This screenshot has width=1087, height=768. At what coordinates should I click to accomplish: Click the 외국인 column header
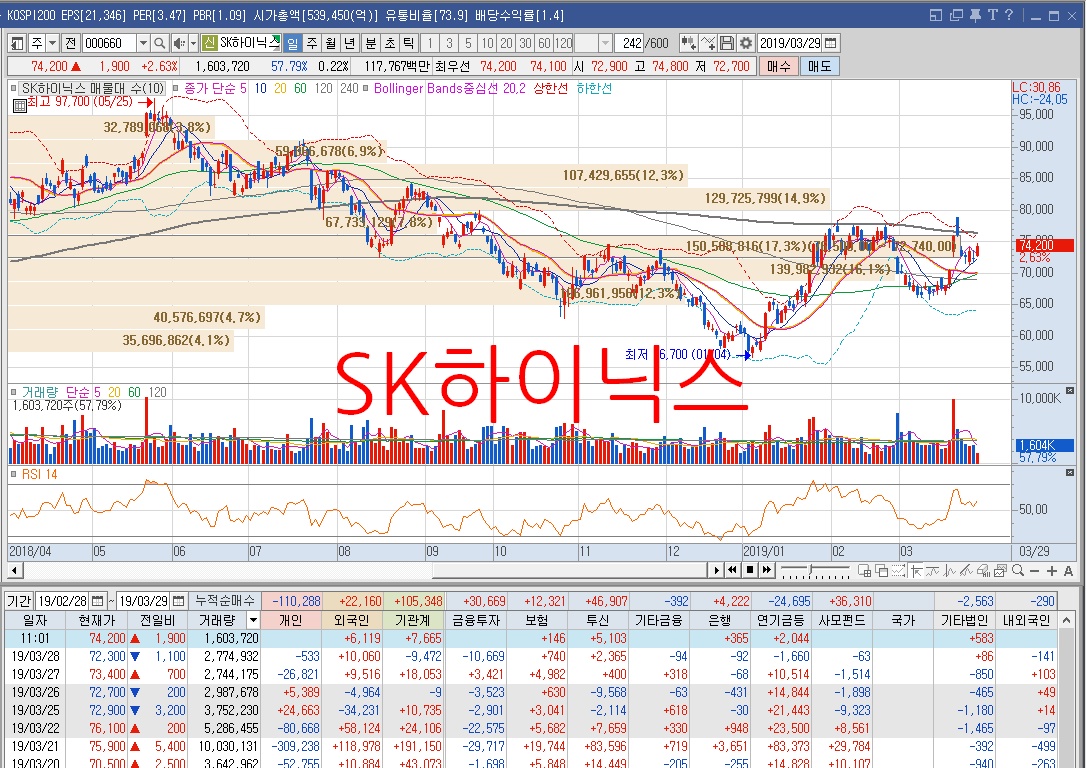(x=352, y=620)
